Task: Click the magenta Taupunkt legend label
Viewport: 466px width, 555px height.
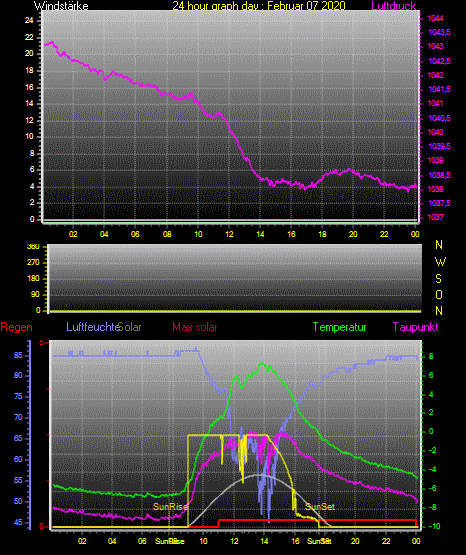Action: pos(415,327)
